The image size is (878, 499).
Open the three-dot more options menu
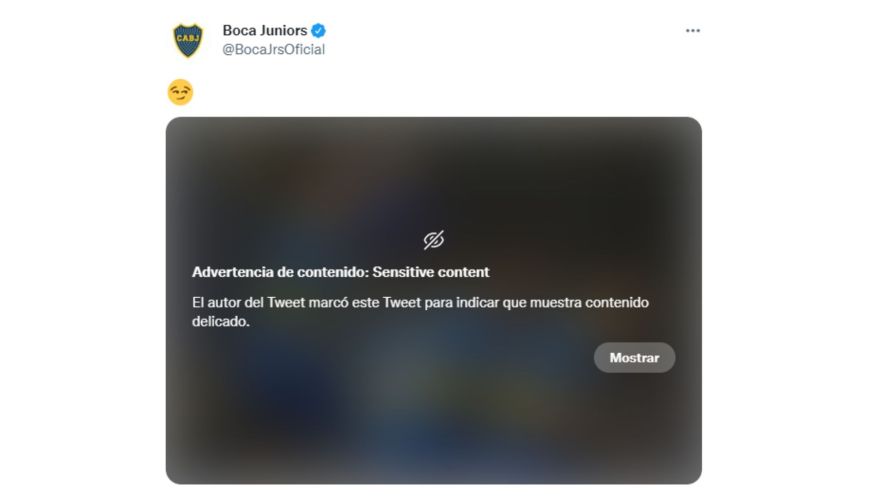click(x=693, y=31)
